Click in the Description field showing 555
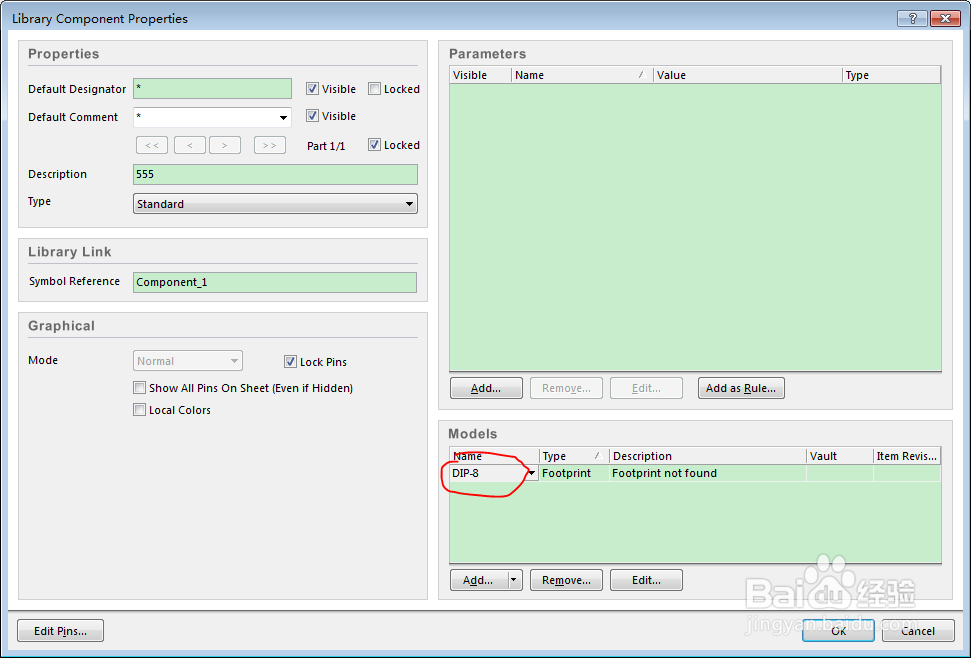This screenshot has width=971, height=658. click(275, 174)
